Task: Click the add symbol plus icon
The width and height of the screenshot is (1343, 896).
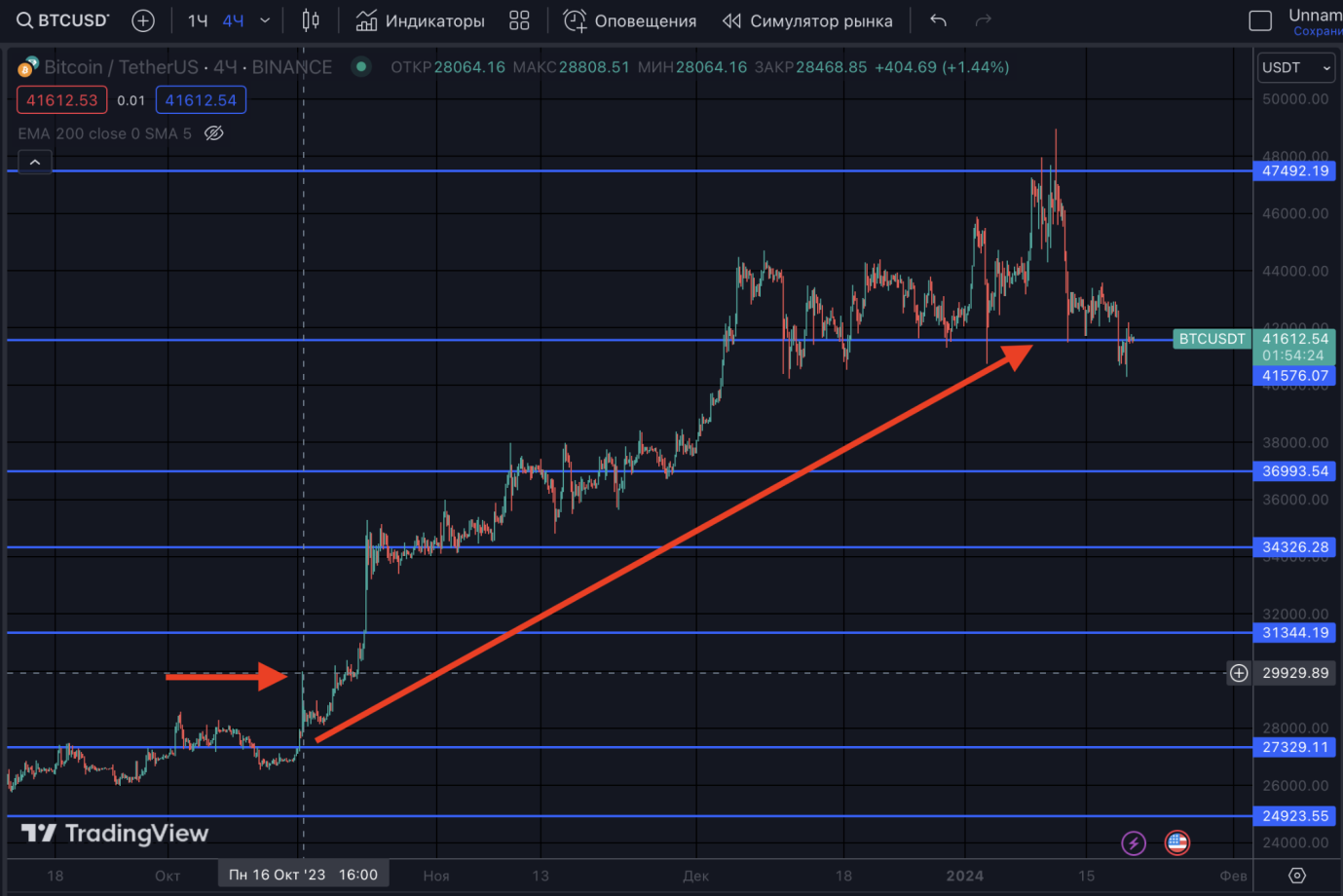Action: (143, 20)
